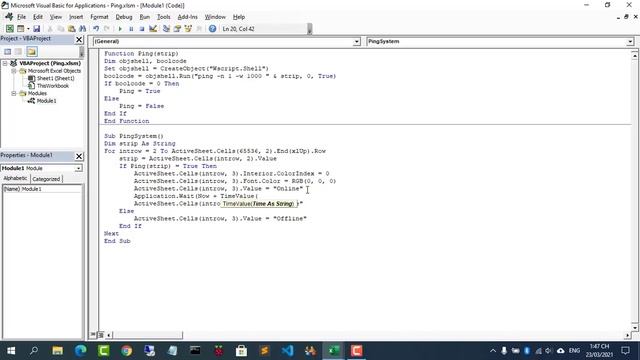Image resolution: width=640 pixels, height=360 pixels.
Task: Open the PingSystem procedure dropdown
Action: pyautogui.click(x=630, y=42)
